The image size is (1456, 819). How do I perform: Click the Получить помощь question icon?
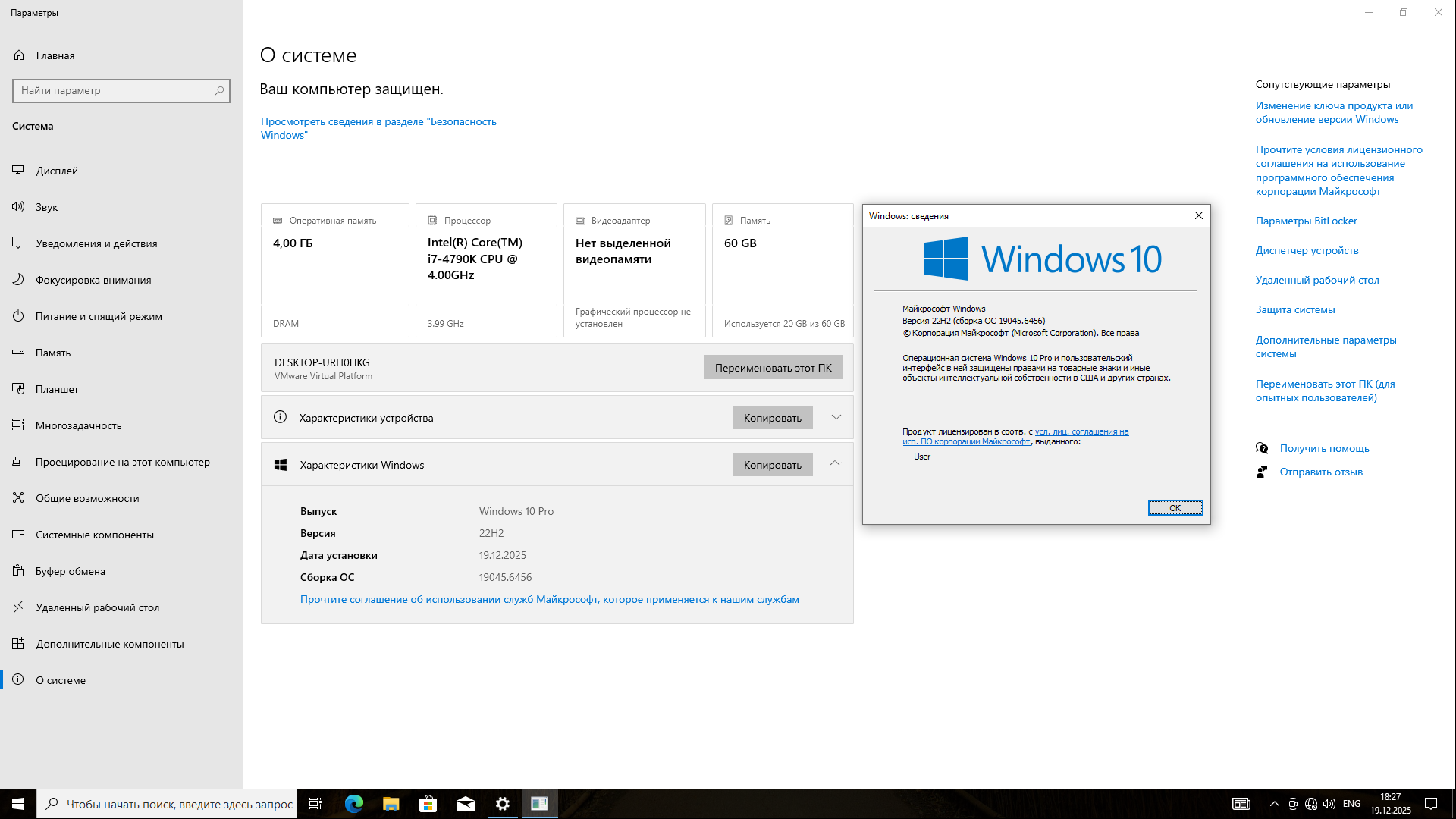pyautogui.click(x=1262, y=448)
